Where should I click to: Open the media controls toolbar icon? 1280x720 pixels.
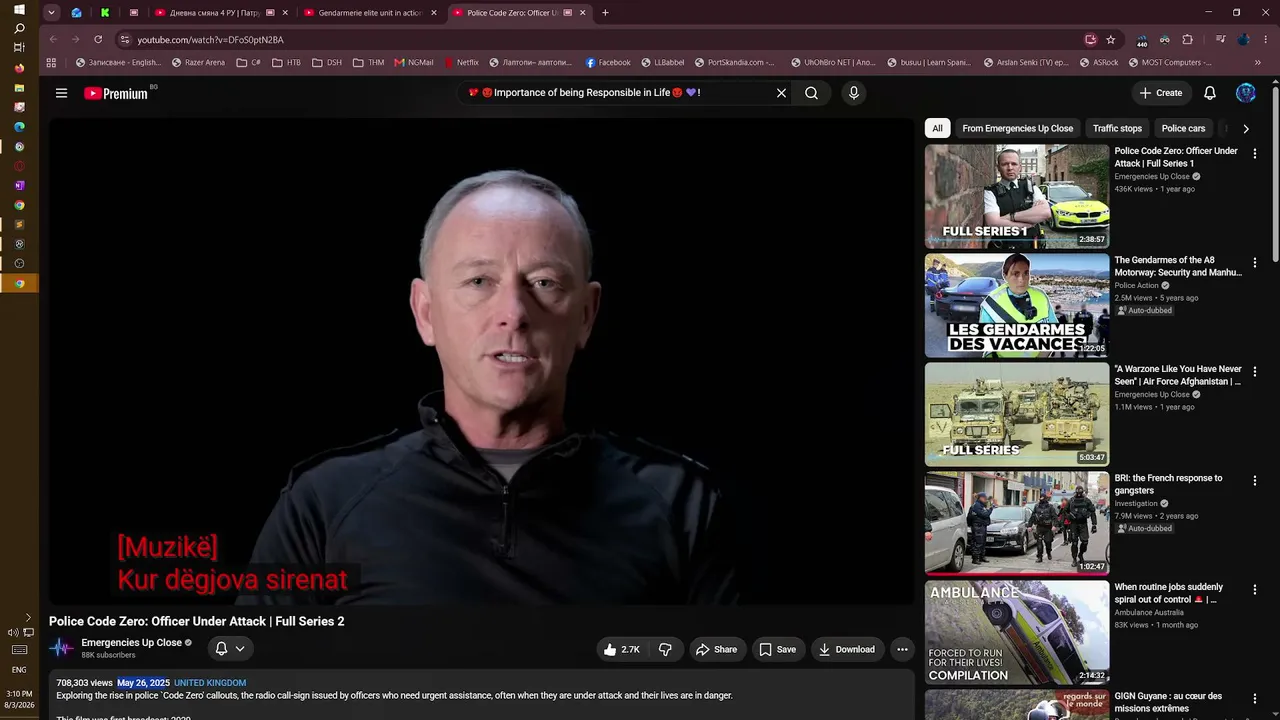click(1221, 40)
